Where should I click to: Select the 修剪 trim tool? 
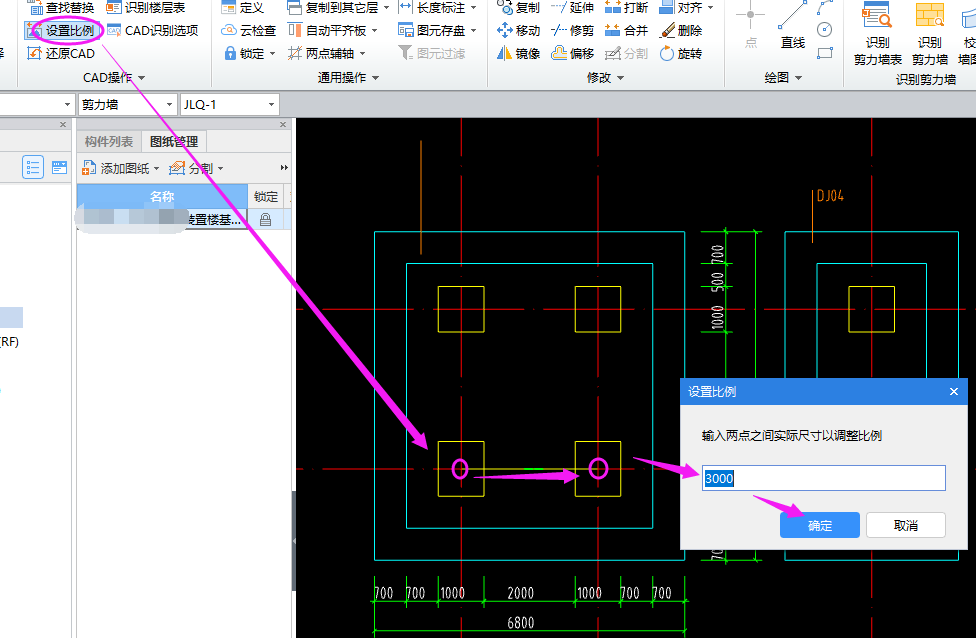(x=573, y=30)
